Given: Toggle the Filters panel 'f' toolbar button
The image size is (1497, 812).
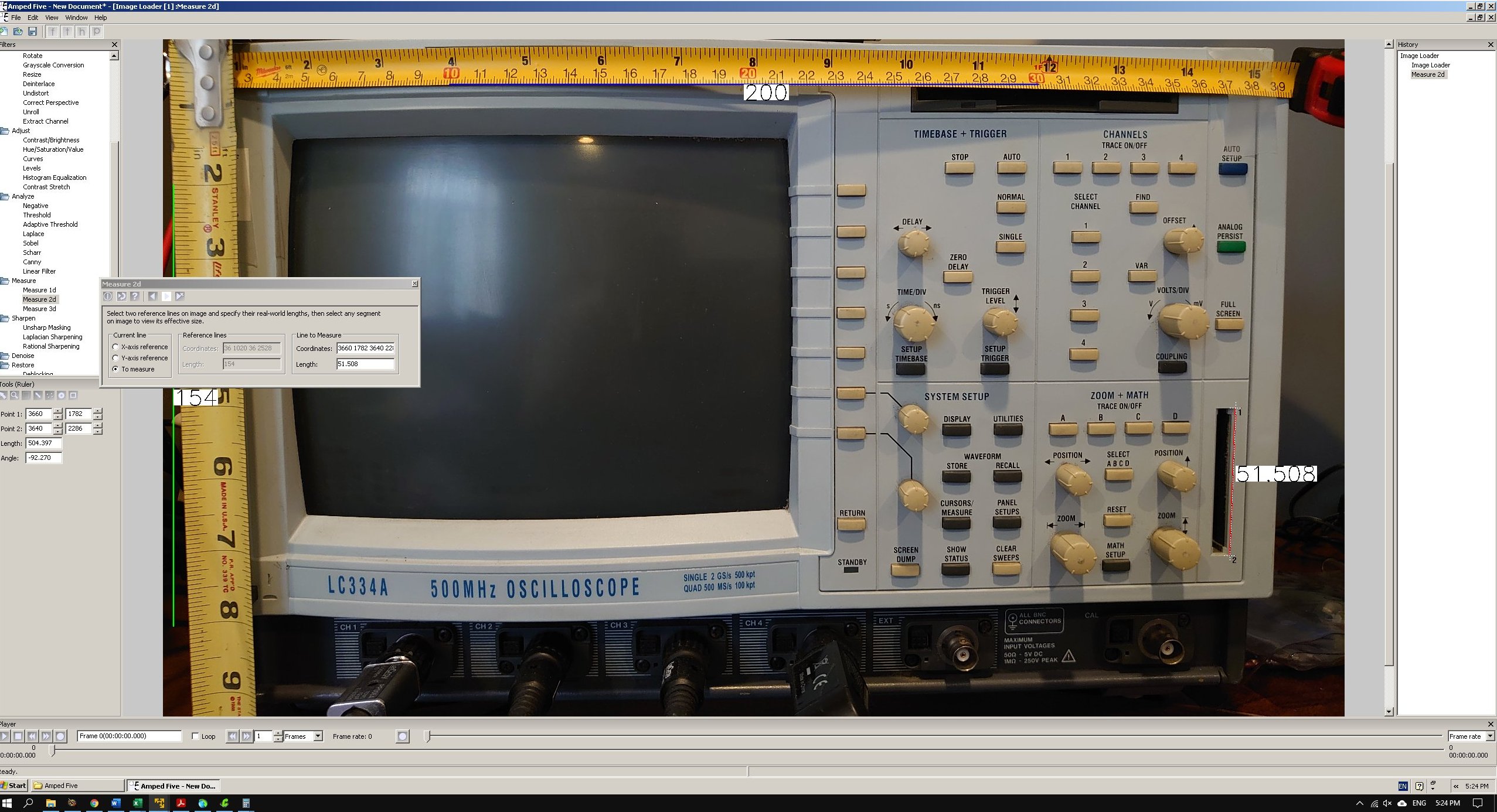Looking at the screenshot, I should pos(53,31).
